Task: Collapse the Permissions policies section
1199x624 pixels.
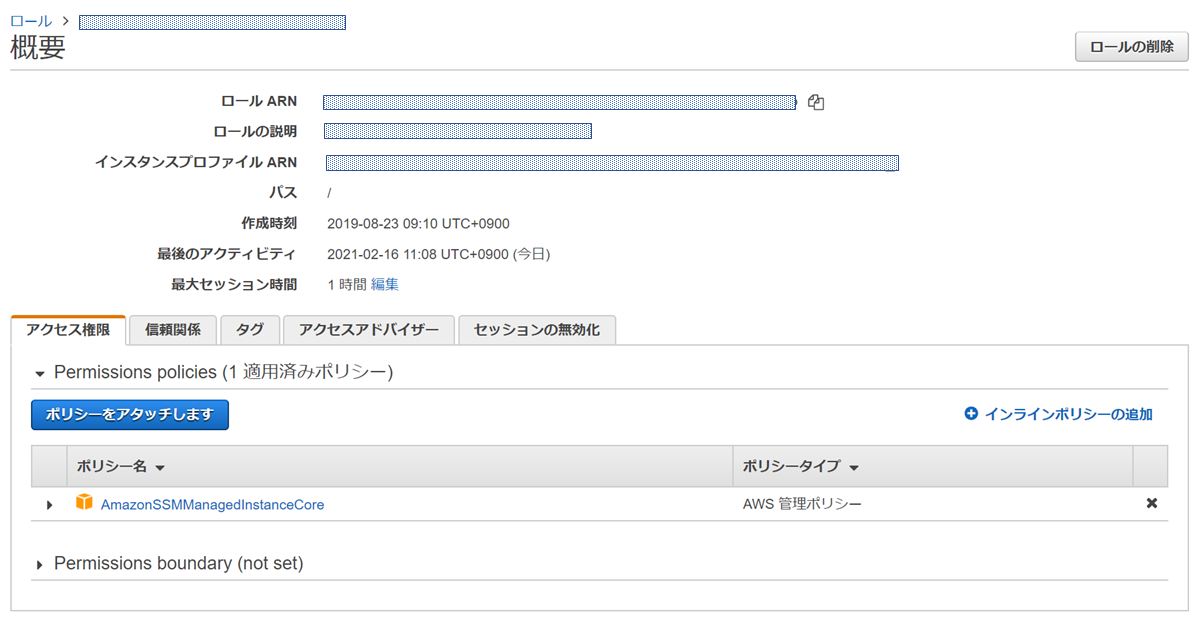Action: (x=40, y=374)
